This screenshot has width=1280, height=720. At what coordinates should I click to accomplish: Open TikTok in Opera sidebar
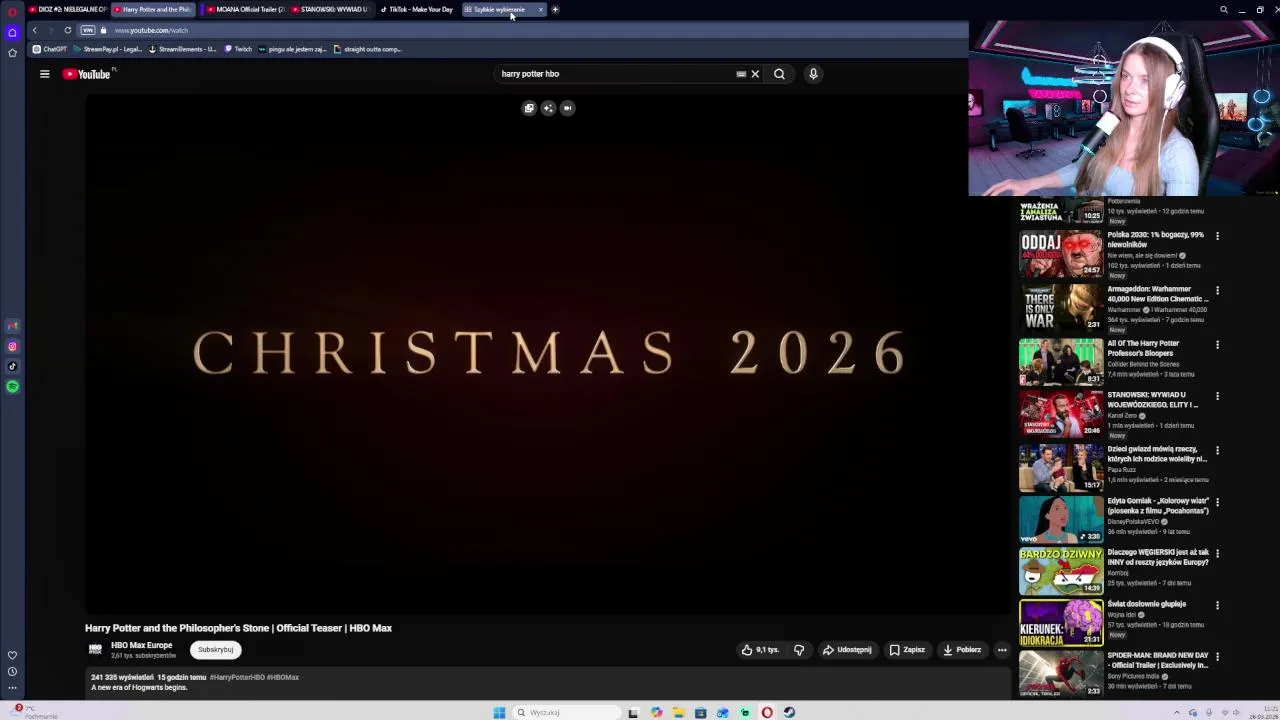[12, 367]
